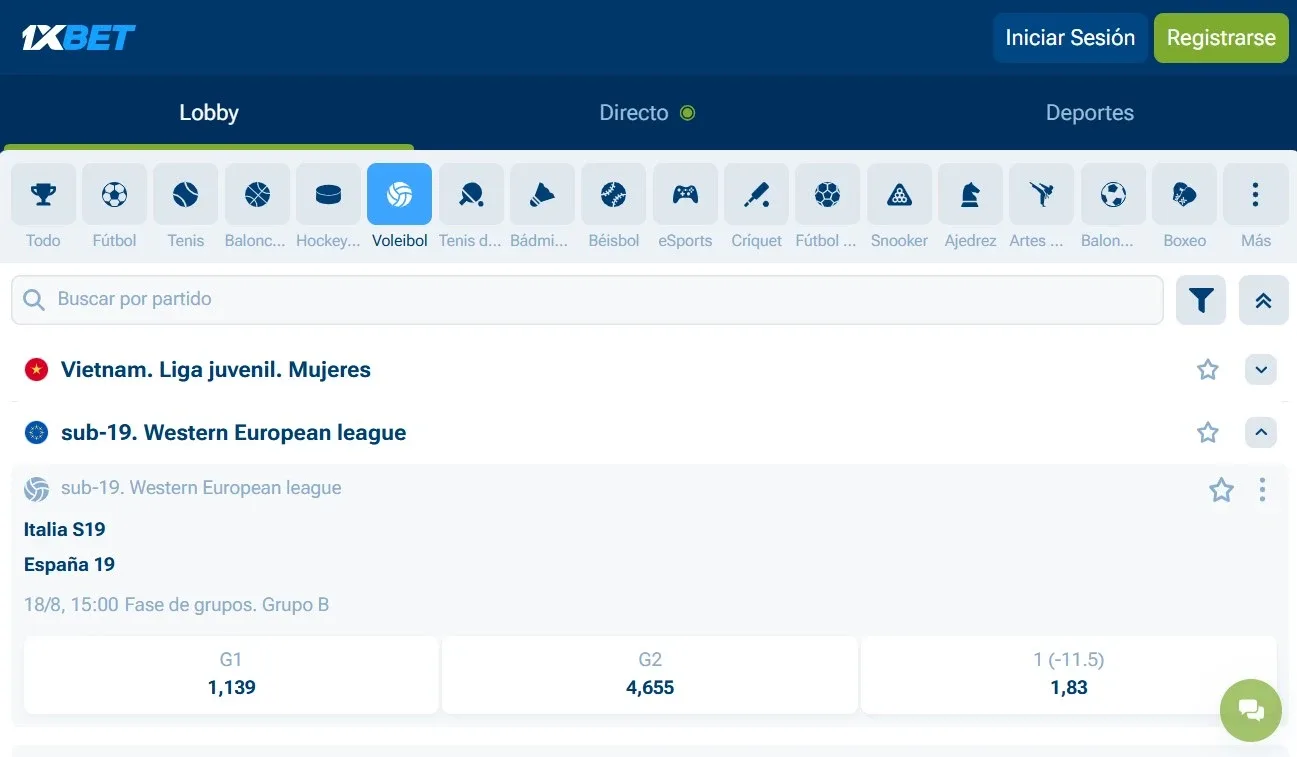Viewport: 1297px width, 757px height.
Task: Click the Iniciar Sesión button
Action: tap(1070, 38)
